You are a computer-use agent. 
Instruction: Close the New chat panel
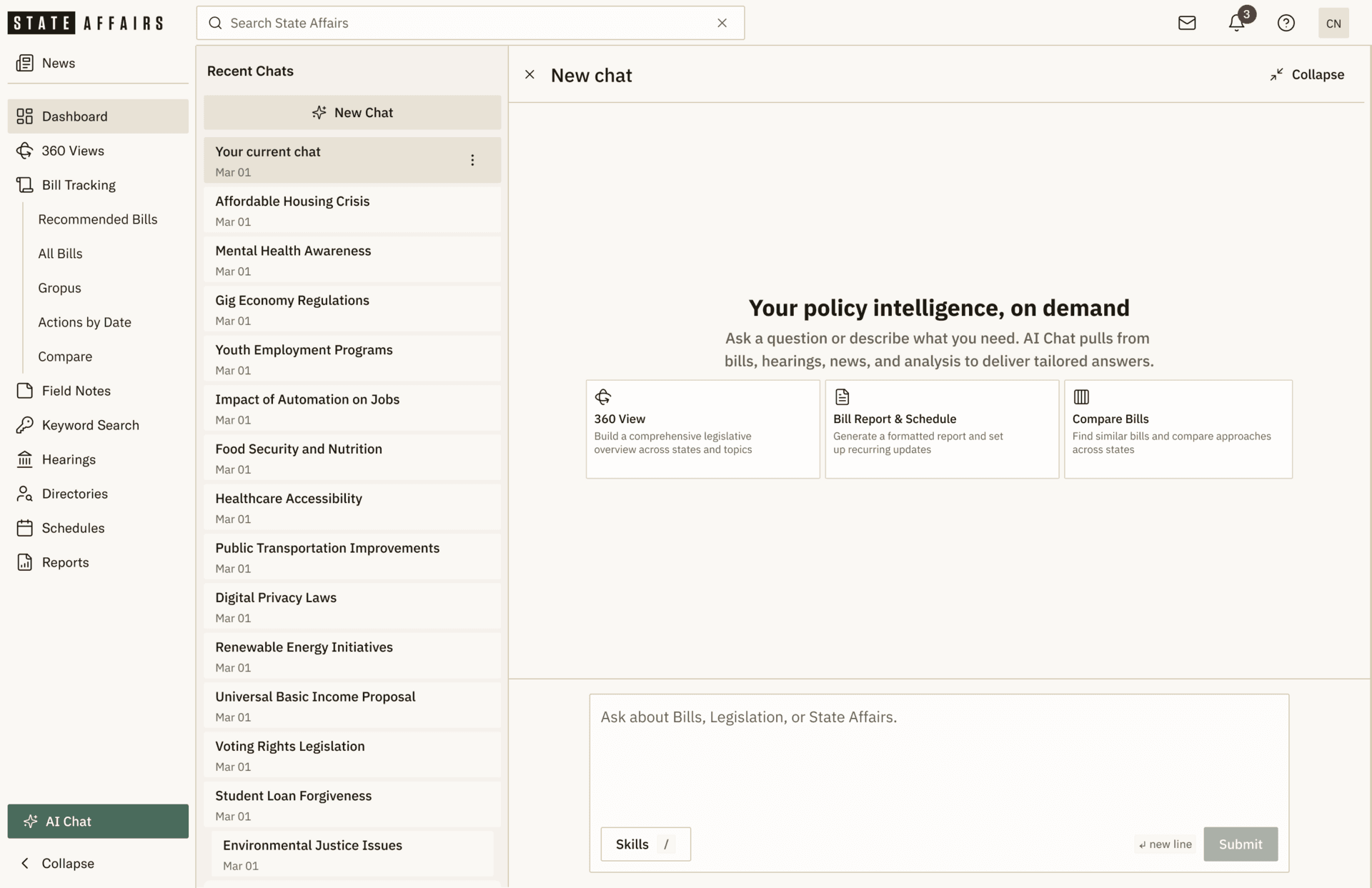pos(530,74)
